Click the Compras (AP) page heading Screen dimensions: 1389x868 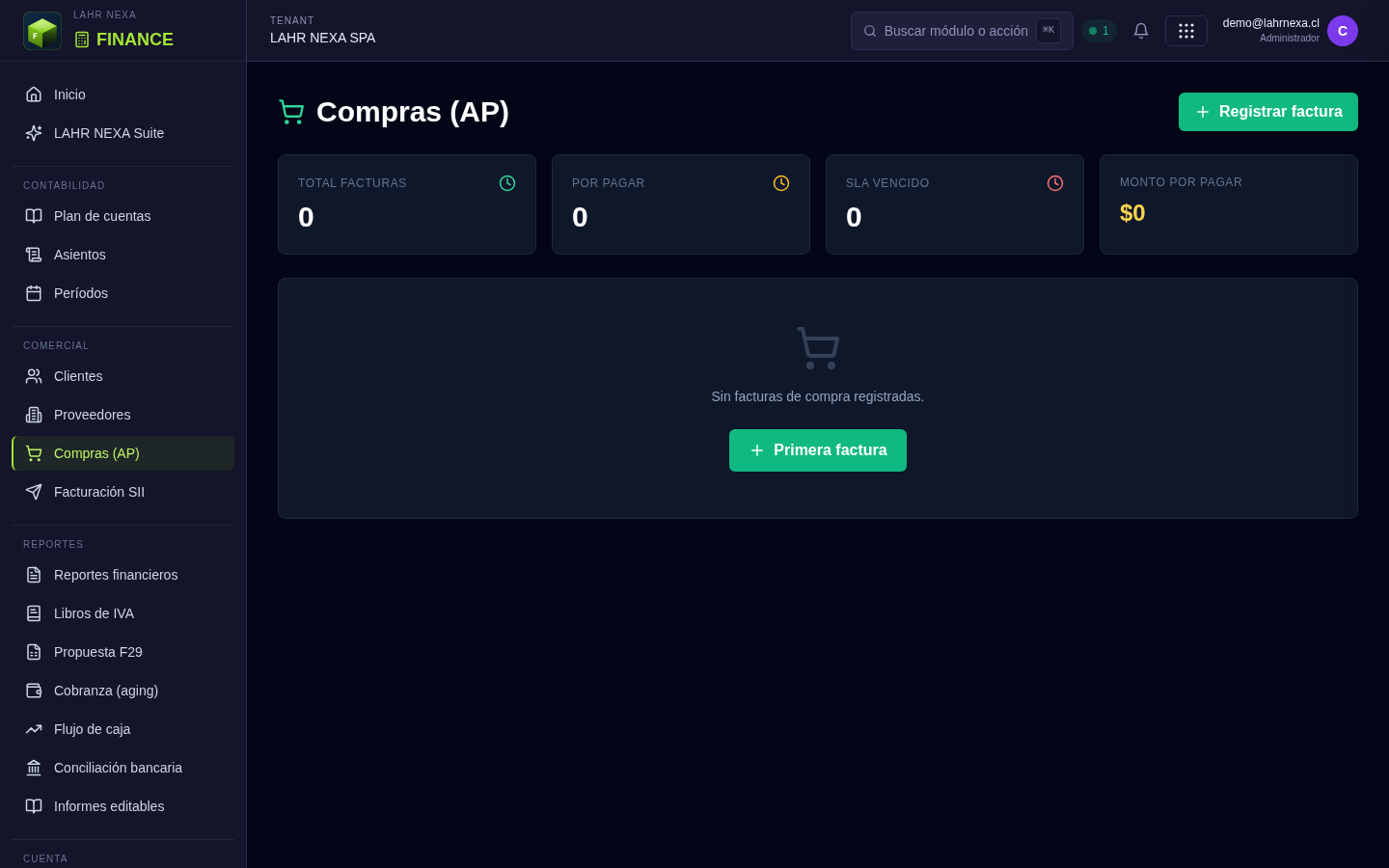[x=413, y=112]
